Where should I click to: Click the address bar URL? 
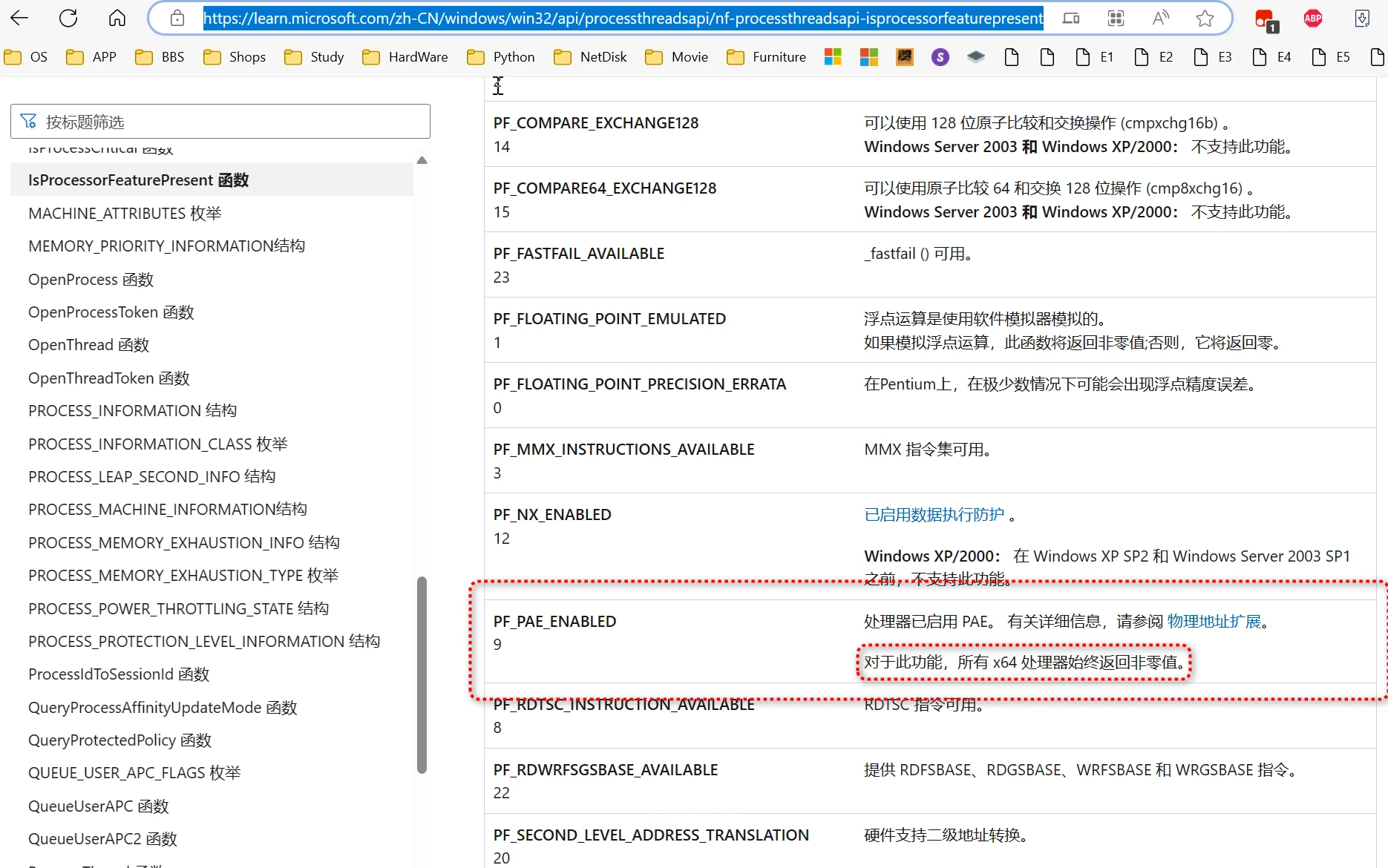coord(623,18)
